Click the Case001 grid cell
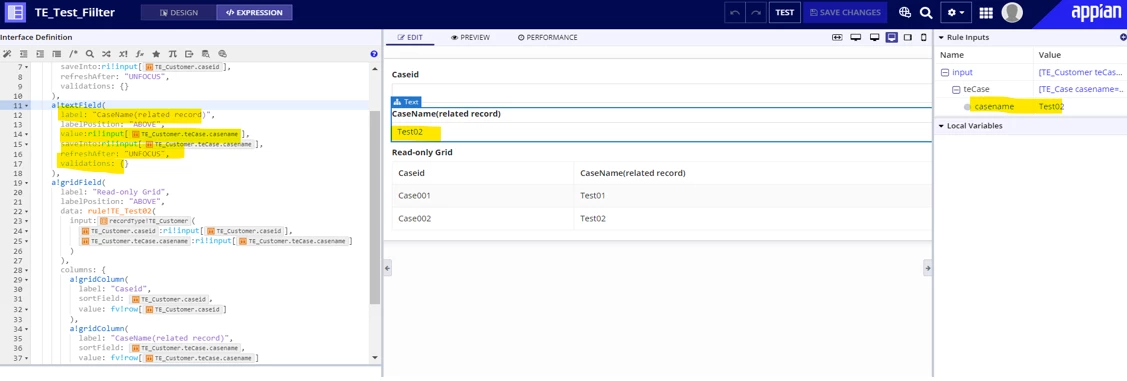The image size is (1127, 381). (482, 196)
